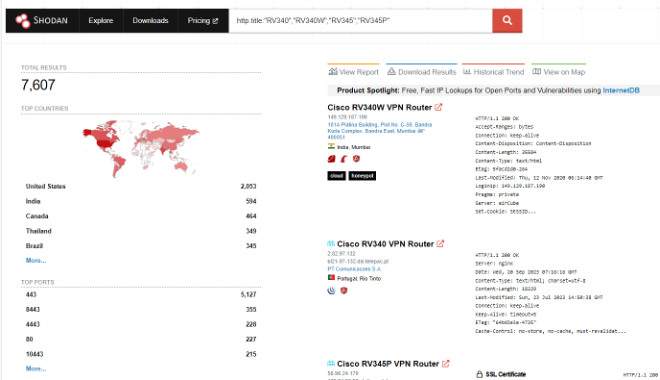Click the total results count 7,607
The image size is (660, 380).
(38, 85)
